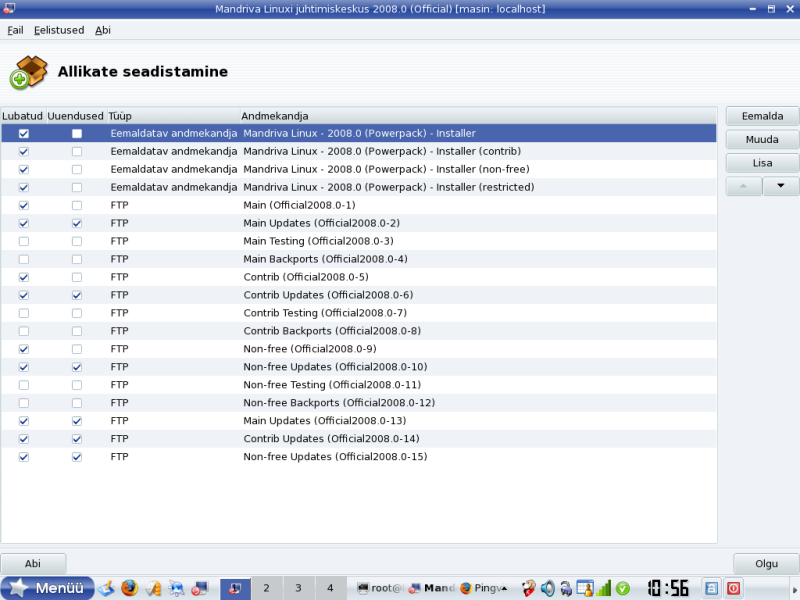Expand the system tray arrow before the dog icon
Screen dimensions: 800x600
coord(504,588)
